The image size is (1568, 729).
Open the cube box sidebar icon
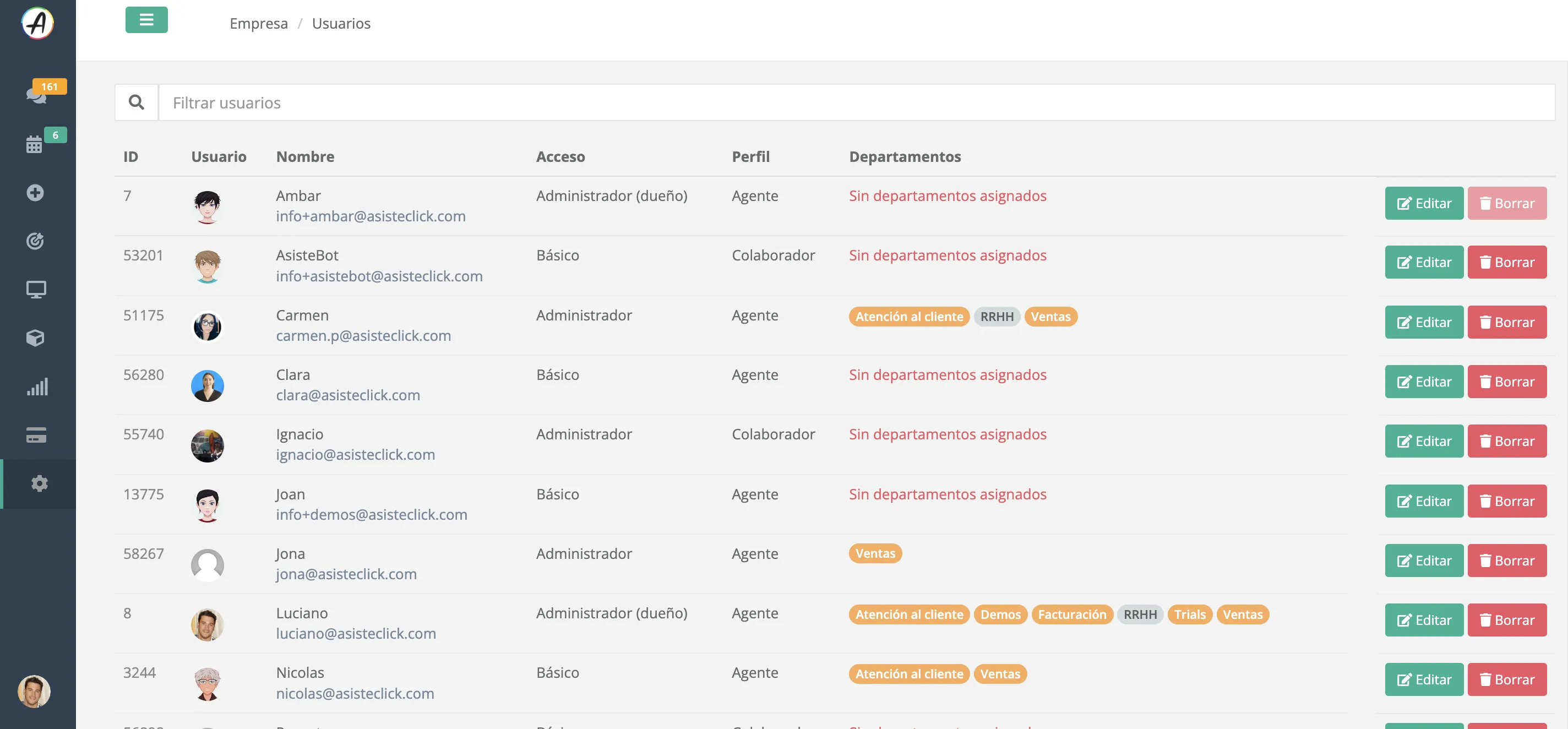35,338
